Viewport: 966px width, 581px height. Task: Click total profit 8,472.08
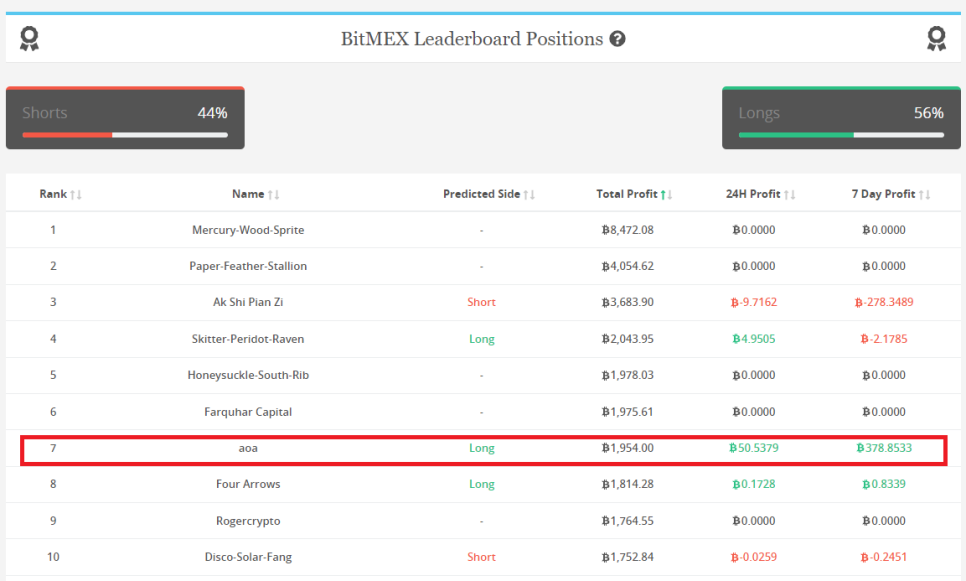click(x=627, y=230)
